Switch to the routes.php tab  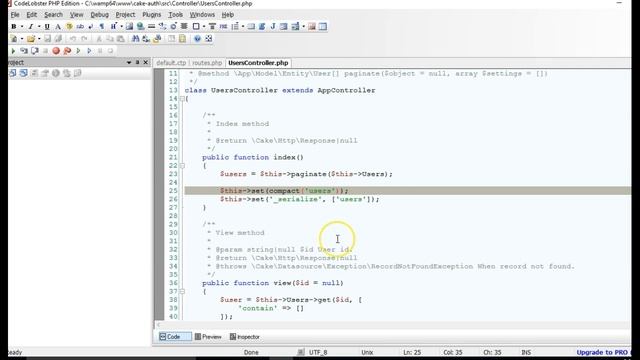coord(207,63)
